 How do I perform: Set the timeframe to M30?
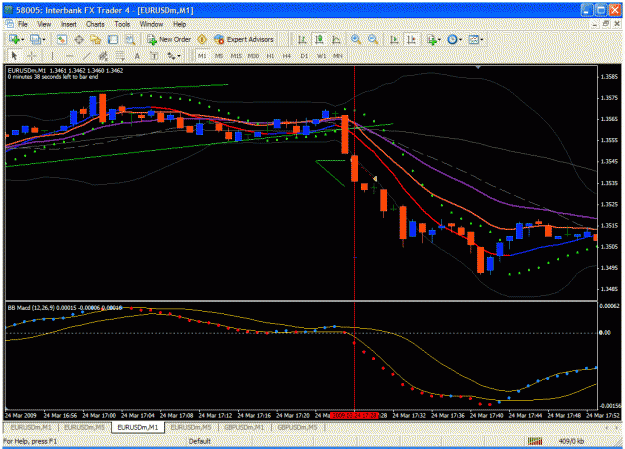pos(253,56)
